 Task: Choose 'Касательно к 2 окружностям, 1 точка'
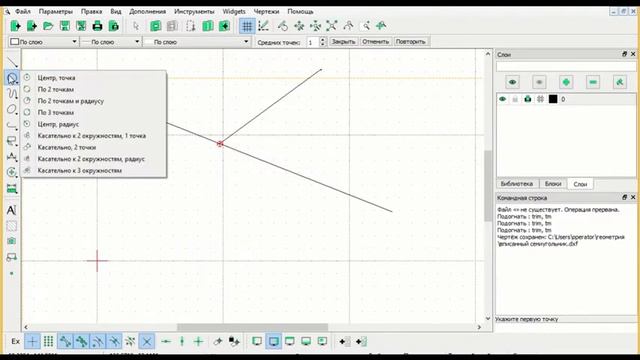(93, 136)
